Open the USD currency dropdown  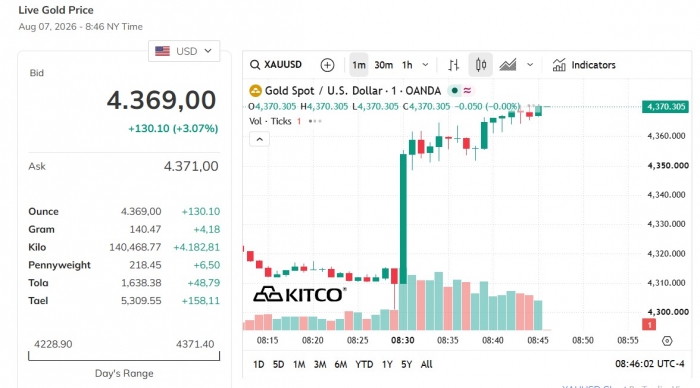coord(184,51)
